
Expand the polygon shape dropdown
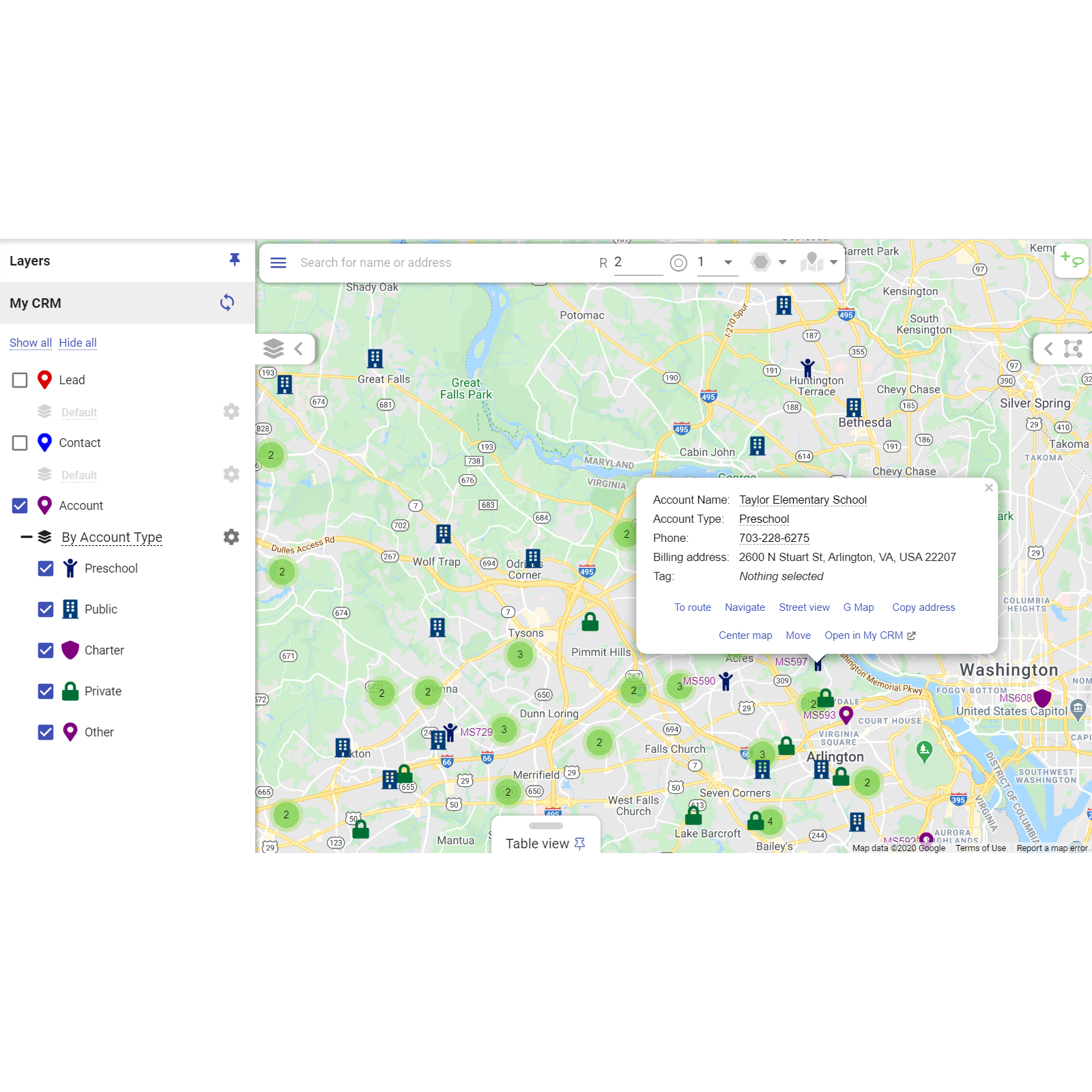point(782,263)
